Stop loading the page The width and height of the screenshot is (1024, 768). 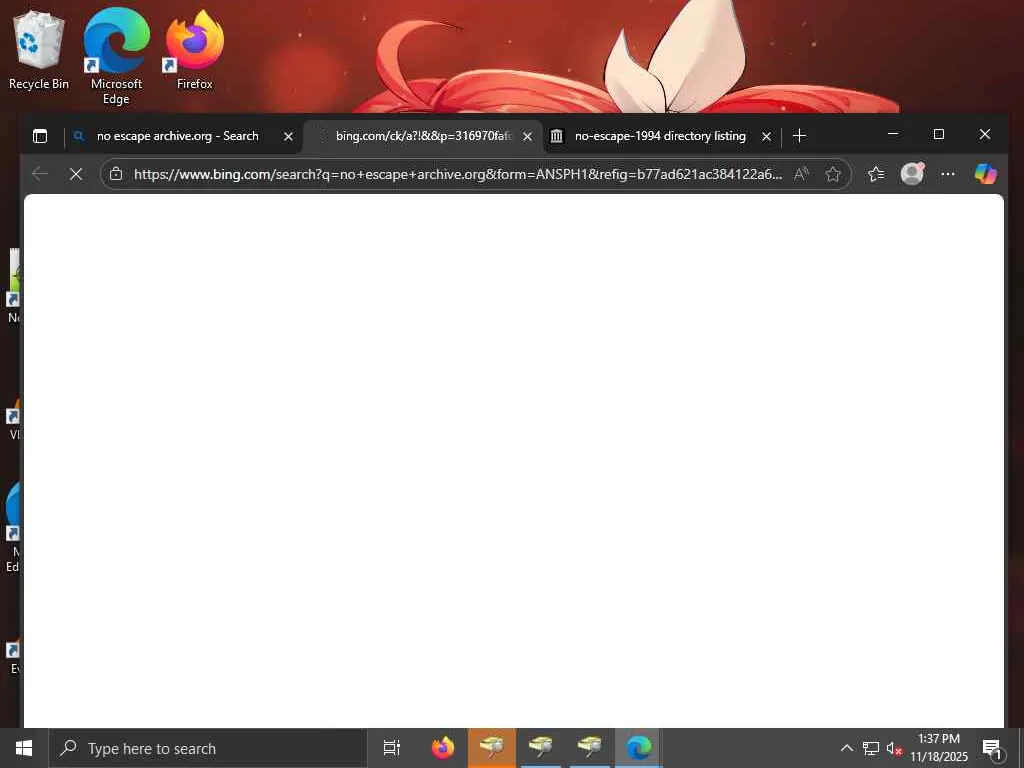tap(76, 174)
